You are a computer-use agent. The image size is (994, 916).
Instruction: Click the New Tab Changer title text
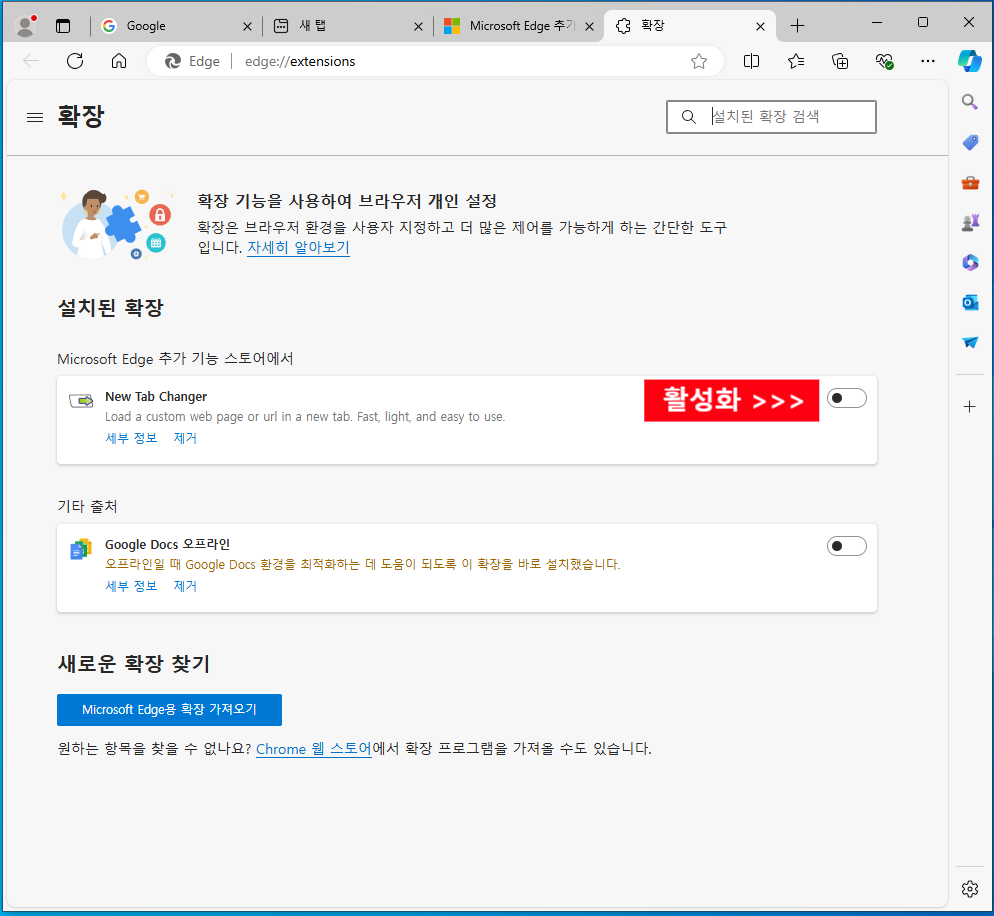(156, 396)
